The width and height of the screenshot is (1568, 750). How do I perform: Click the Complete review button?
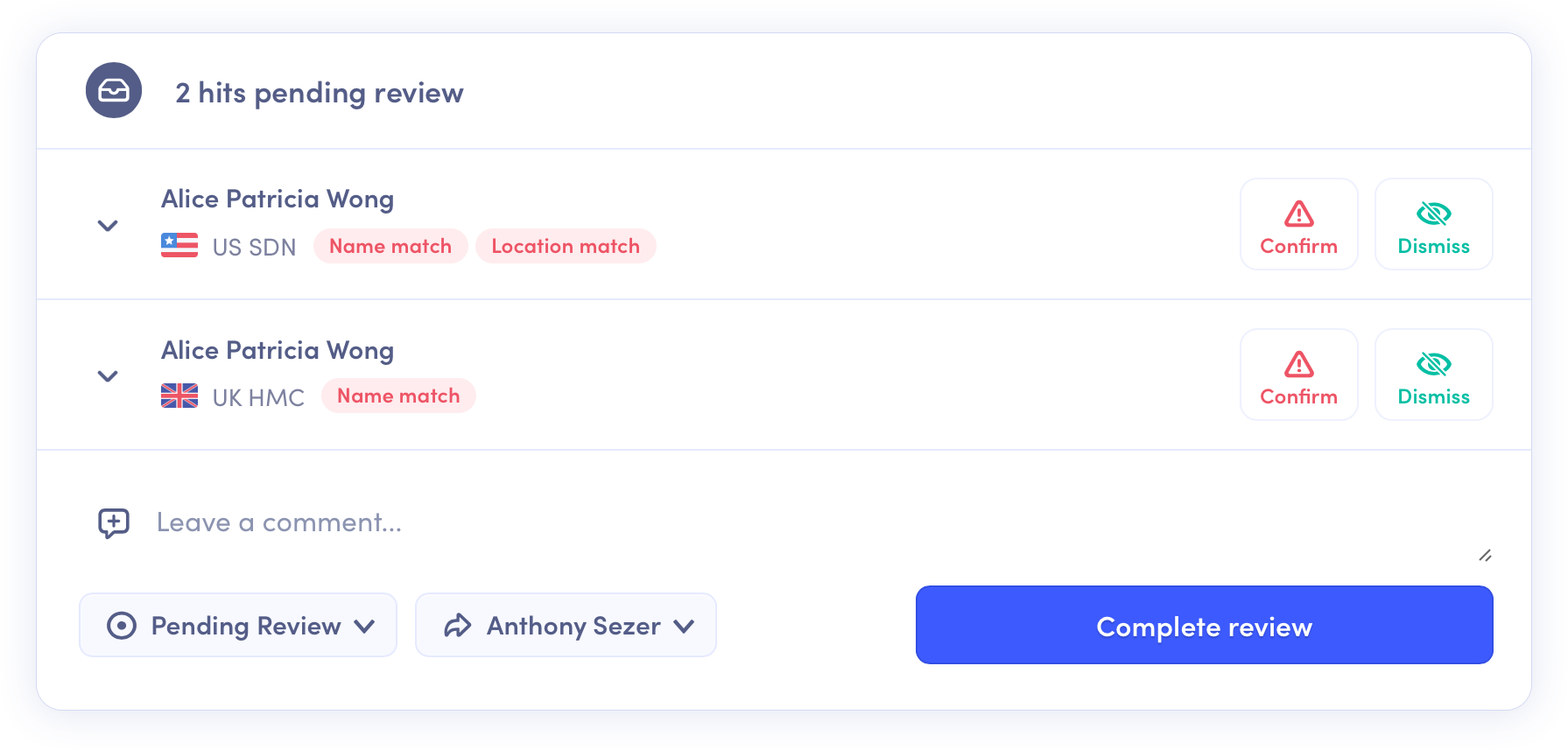click(1204, 625)
